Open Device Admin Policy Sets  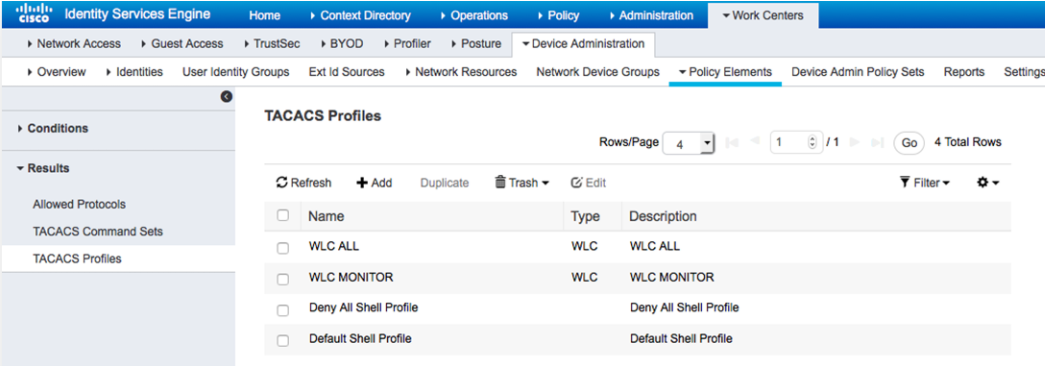tap(858, 71)
